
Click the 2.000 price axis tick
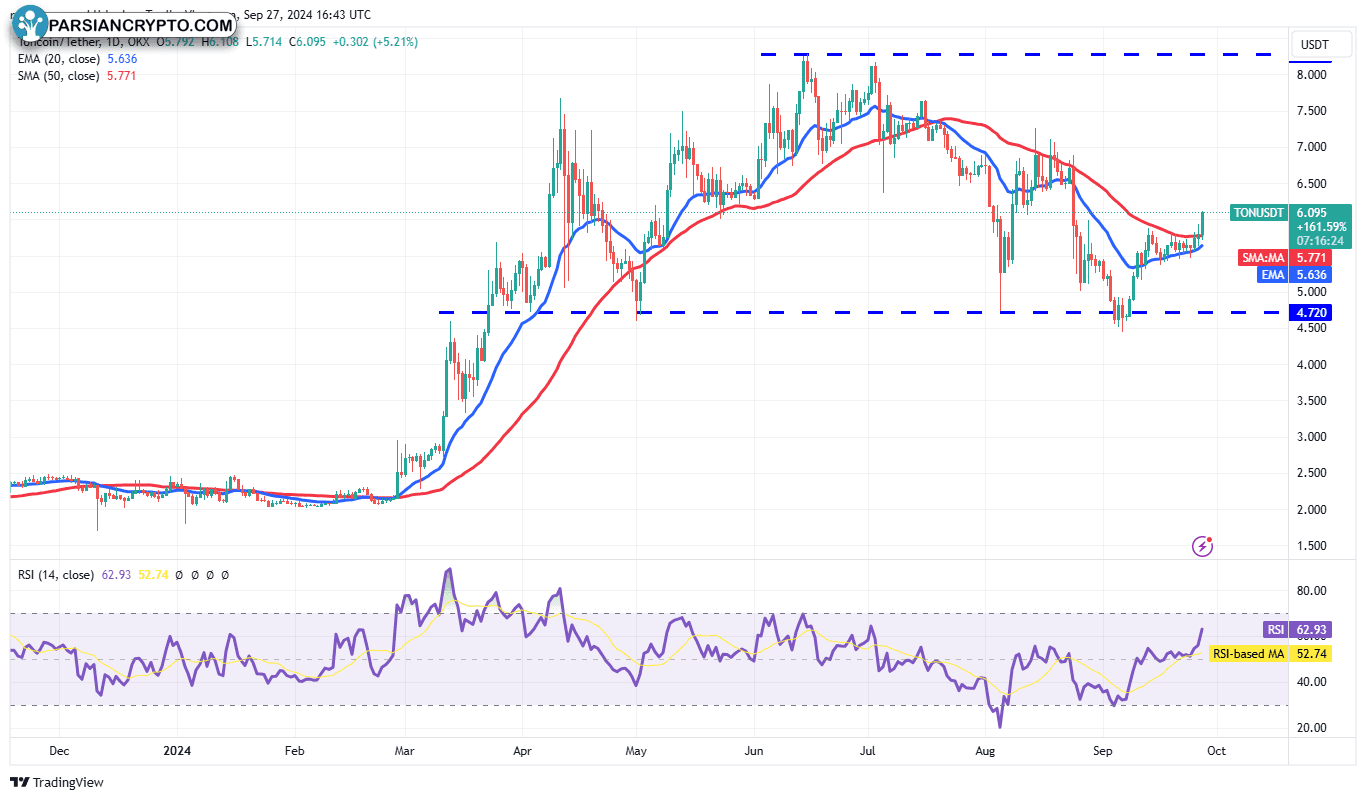[x=1311, y=510]
